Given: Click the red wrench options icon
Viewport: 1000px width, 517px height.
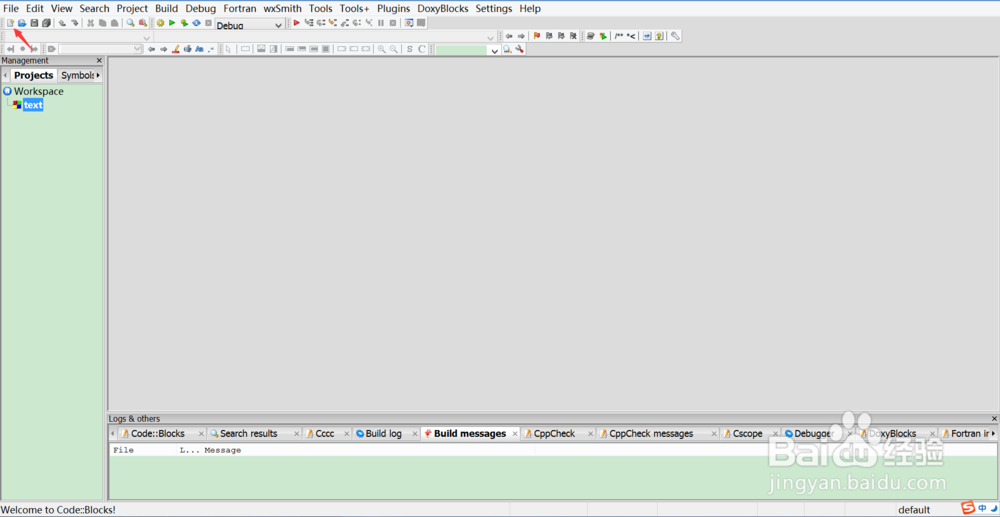Looking at the screenshot, I should [x=519, y=49].
